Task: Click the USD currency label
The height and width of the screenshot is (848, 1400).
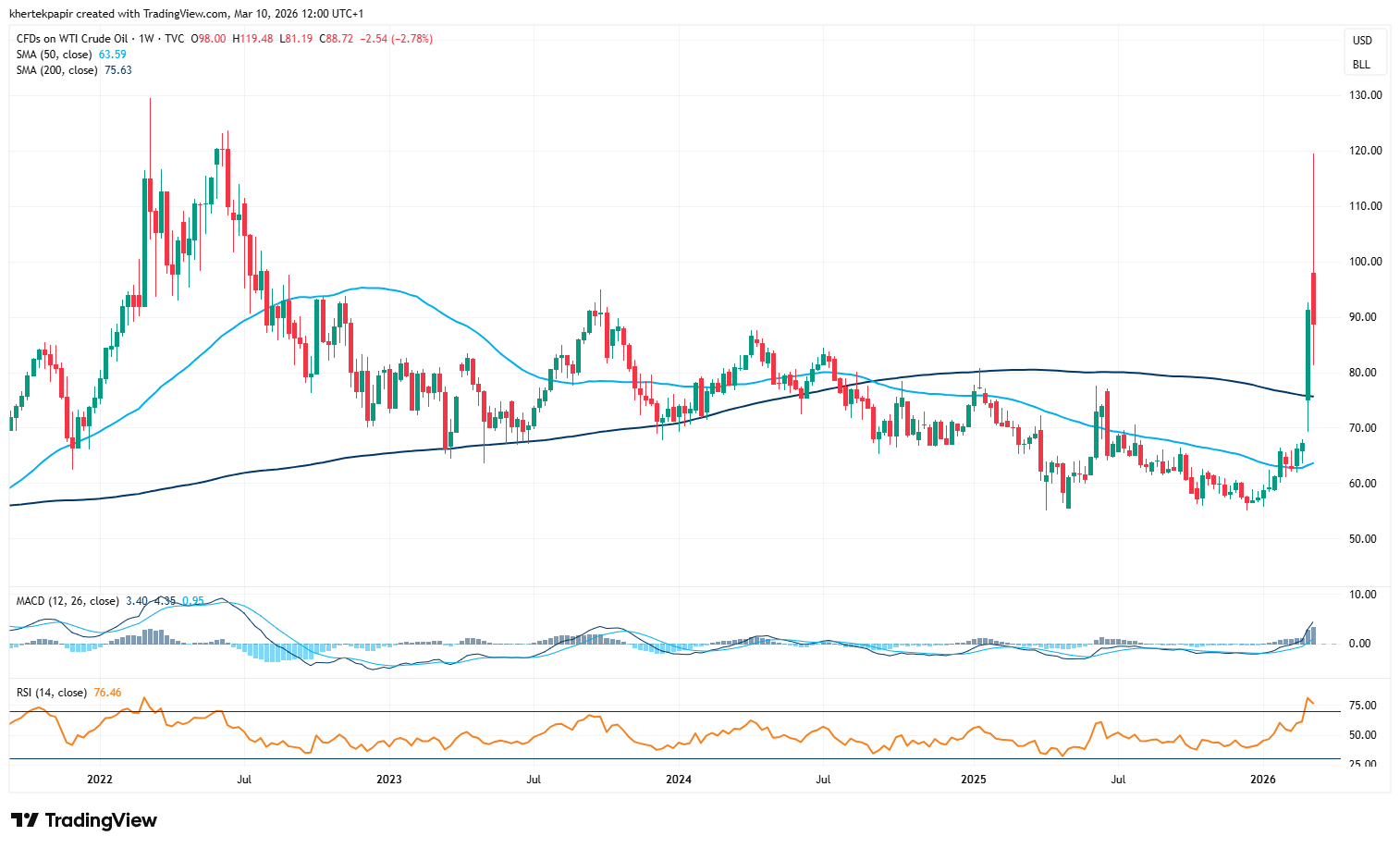Action: tap(1362, 41)
